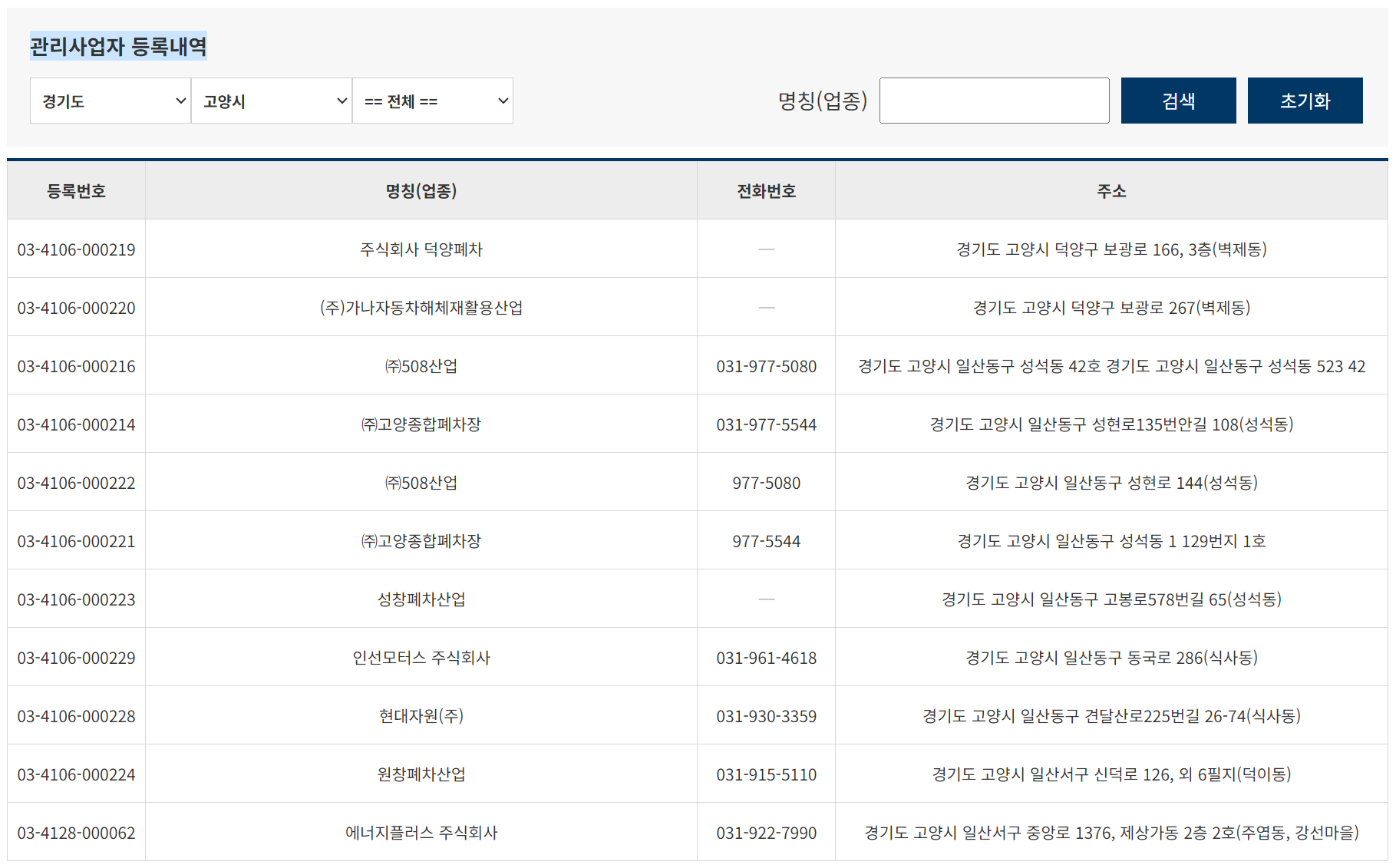1396x868 pixels.
Task: Open the == 전체 == category dropdown
Action: tap(432, 101)
